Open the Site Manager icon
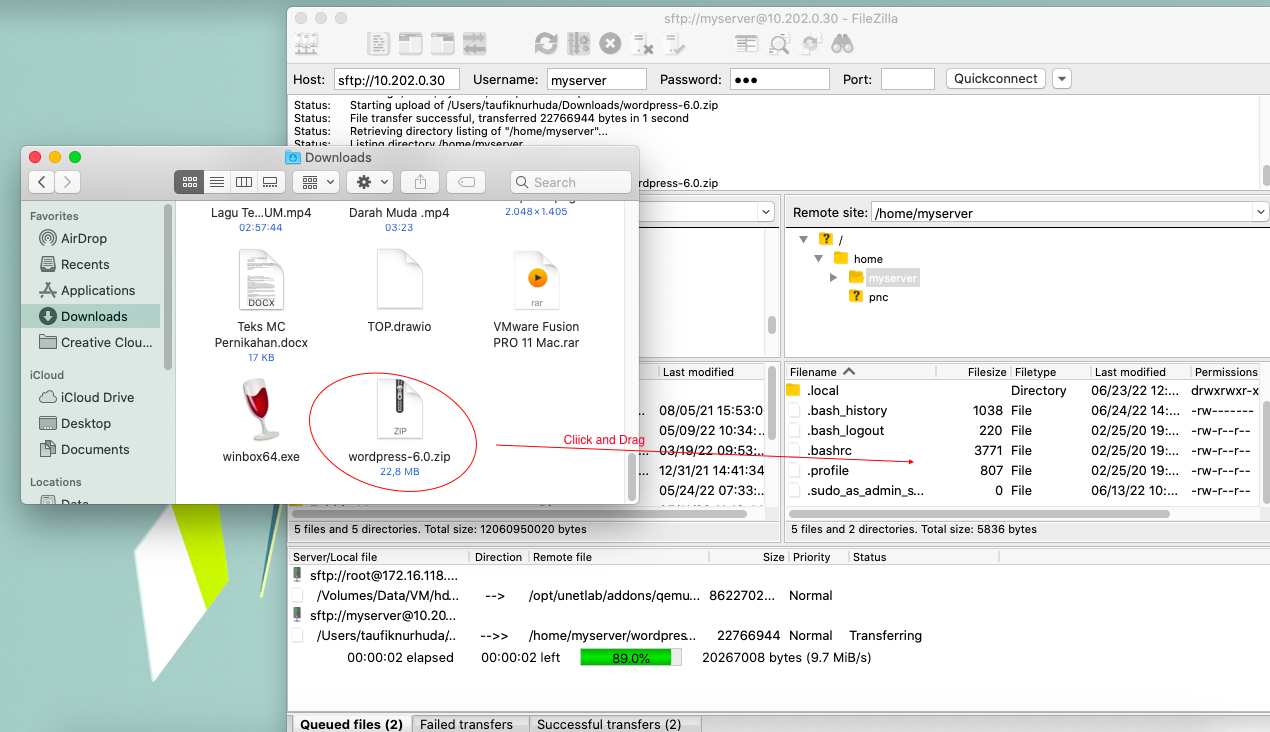 (306, 43)
